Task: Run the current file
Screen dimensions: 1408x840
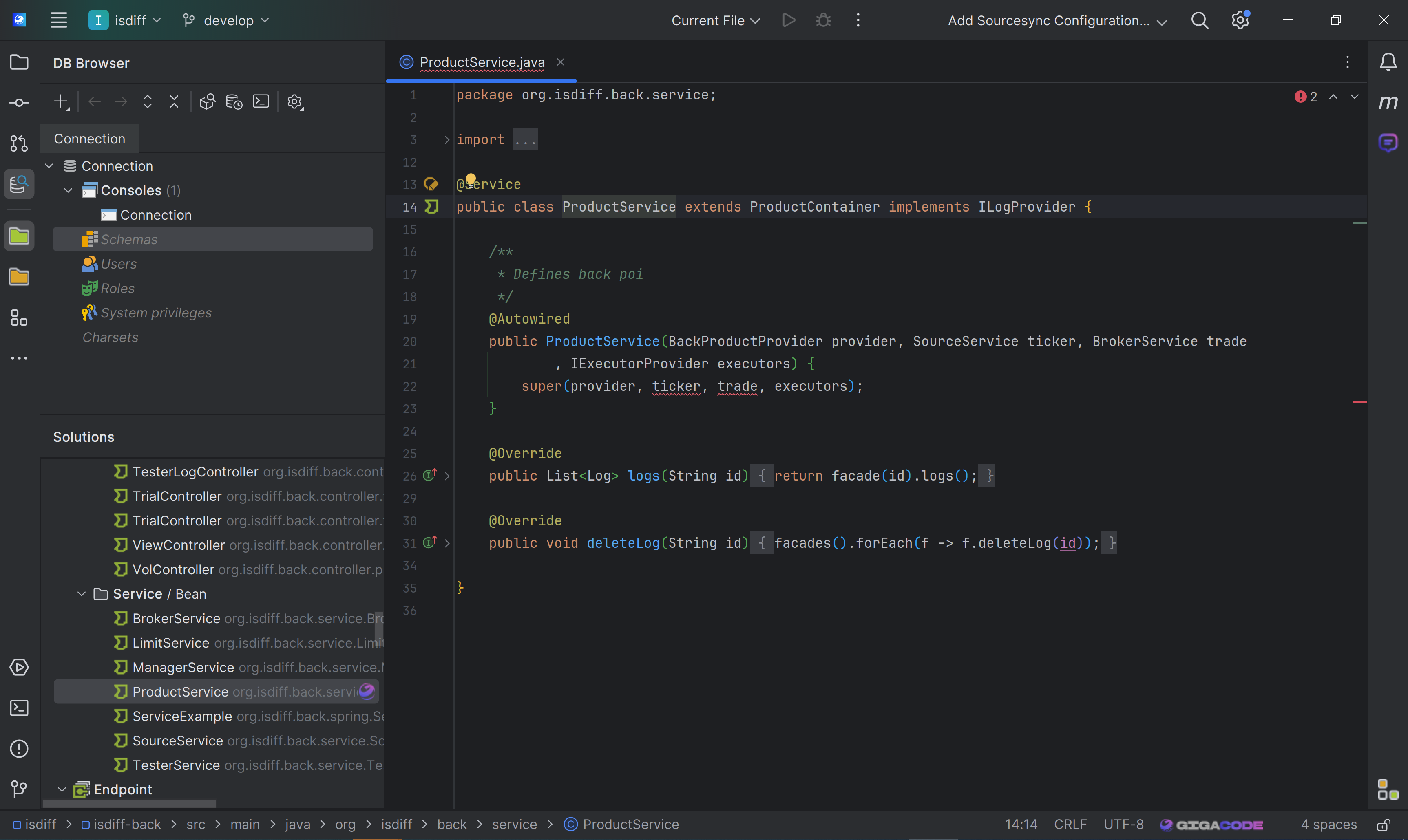Action: point(789,20)
